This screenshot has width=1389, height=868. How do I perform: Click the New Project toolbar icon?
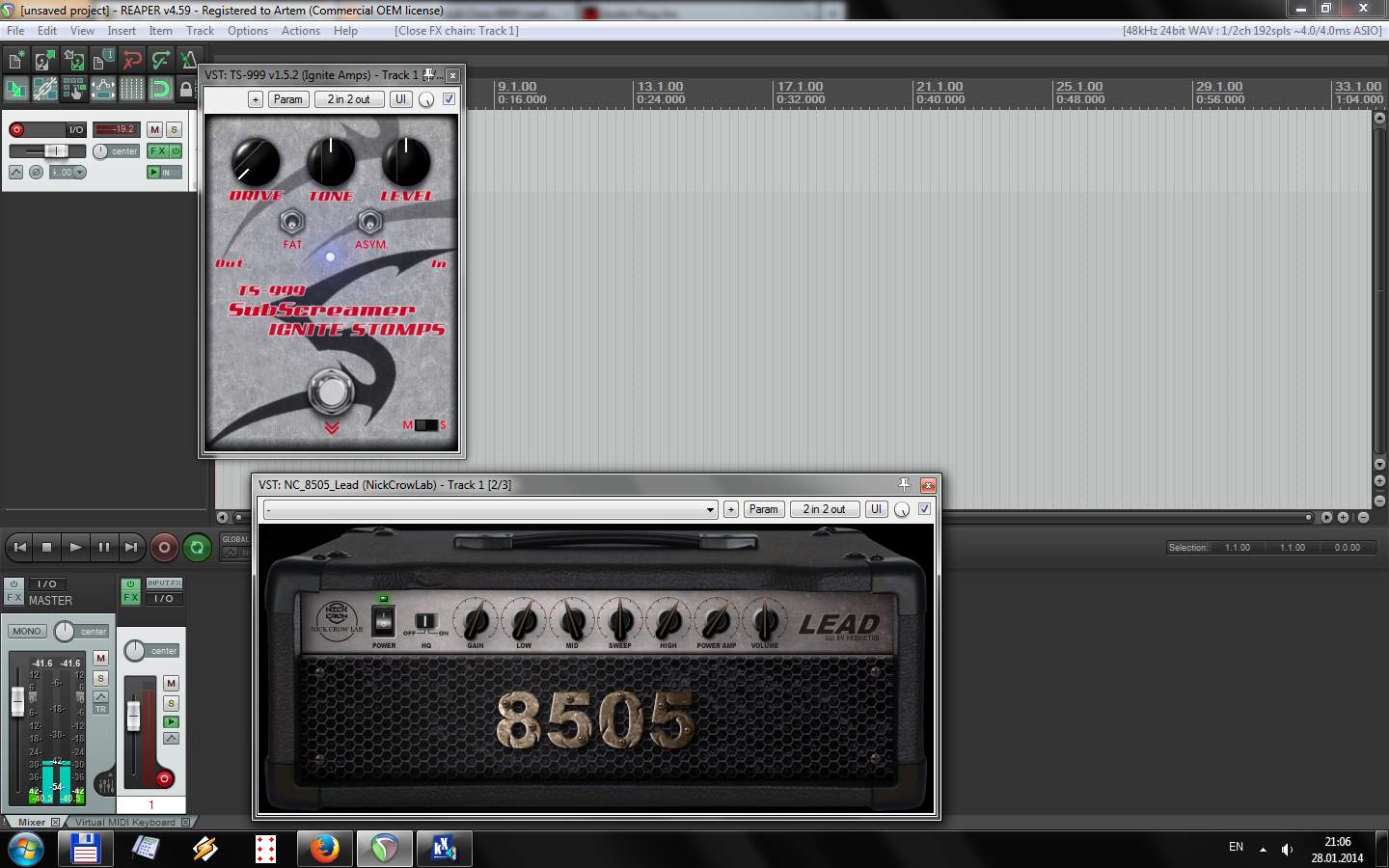pyautogui.click(x=15, y=61)
